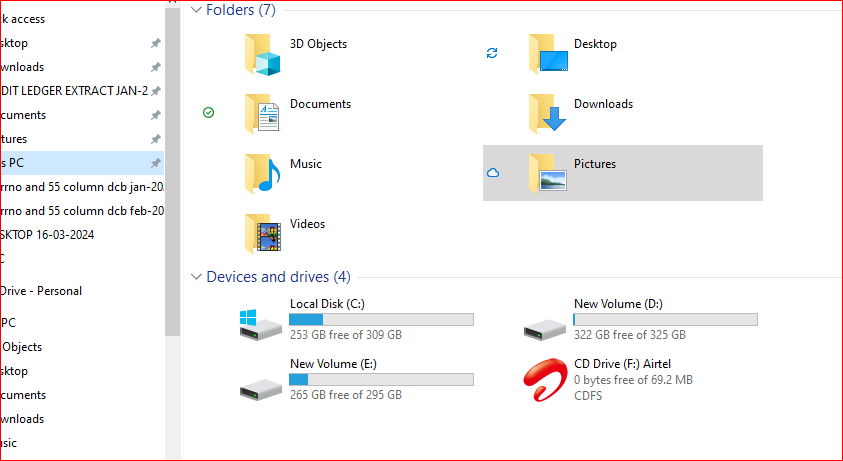Open the Desktop folder icon

(548, 53)
